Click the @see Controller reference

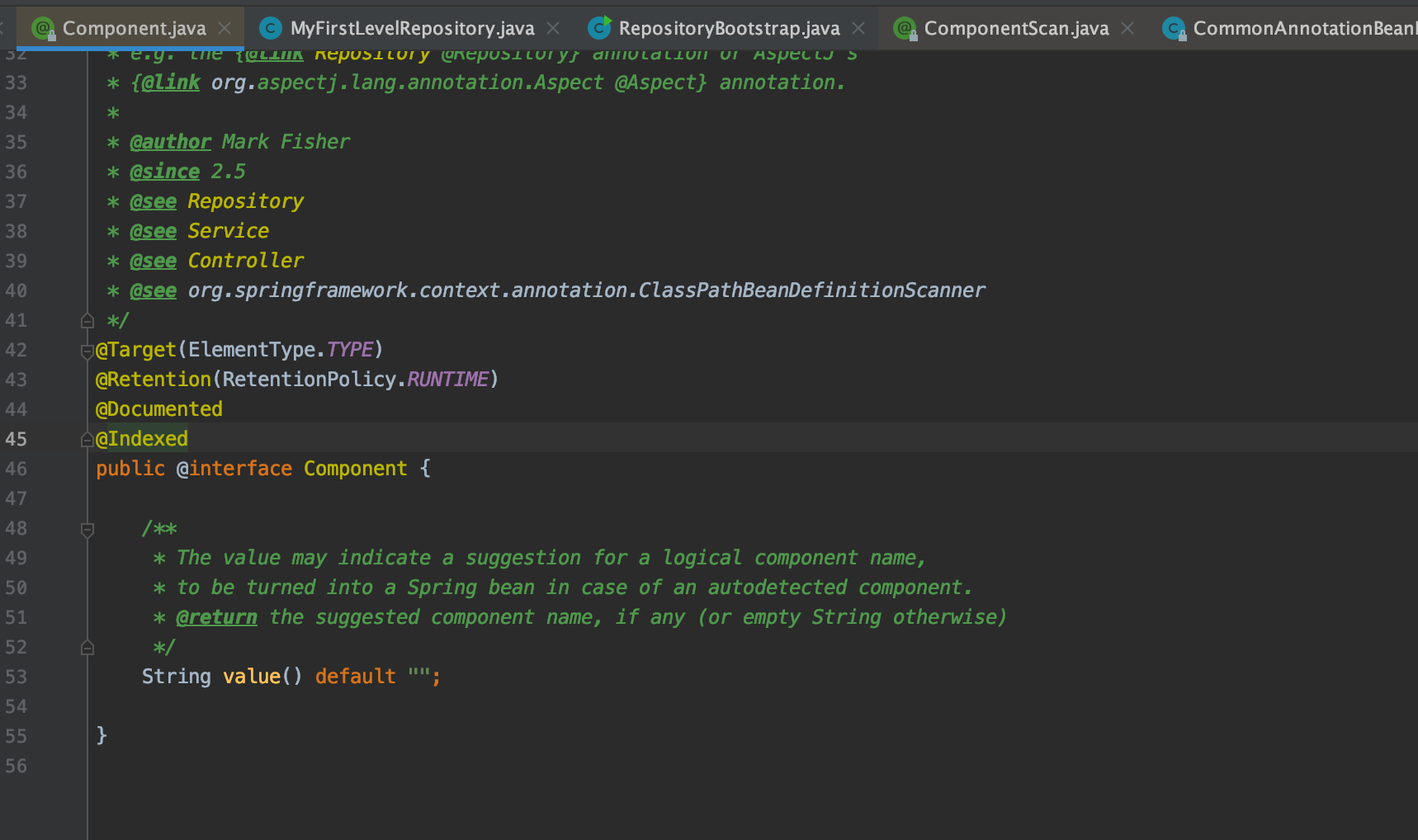[x=245, y=261]
